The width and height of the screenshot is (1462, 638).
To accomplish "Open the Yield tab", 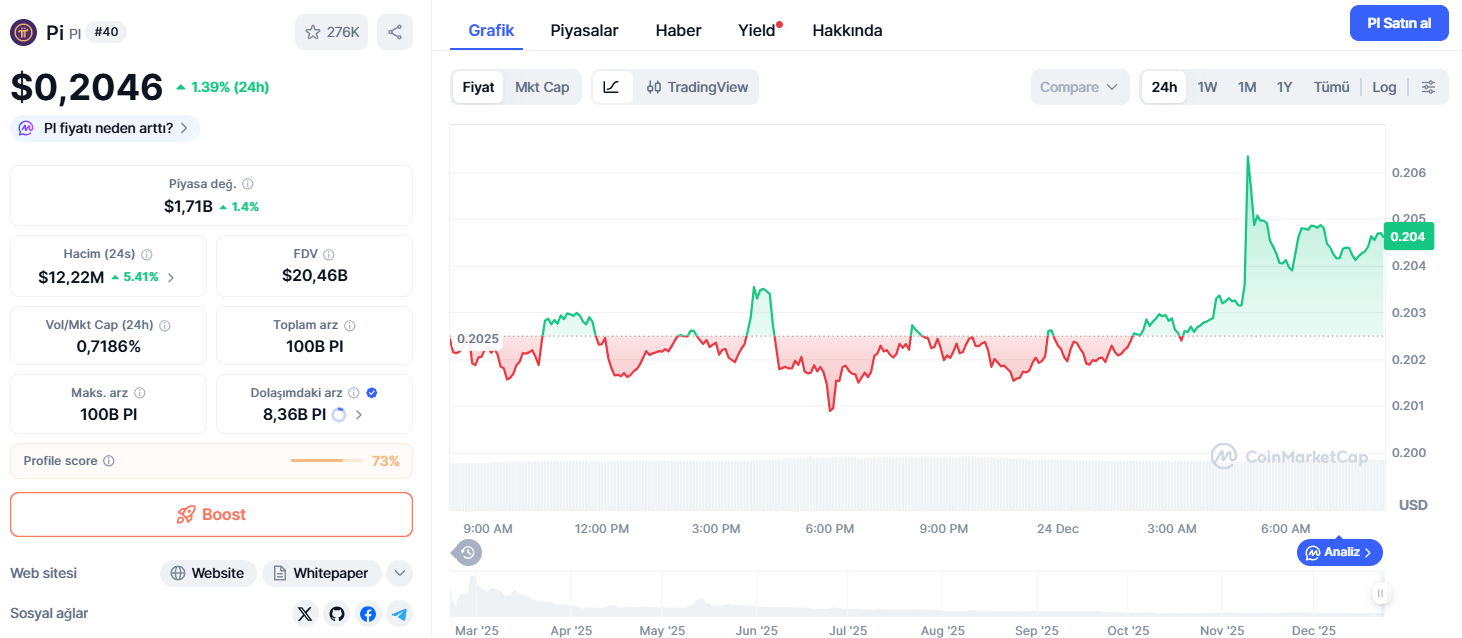I will (757, 30).
